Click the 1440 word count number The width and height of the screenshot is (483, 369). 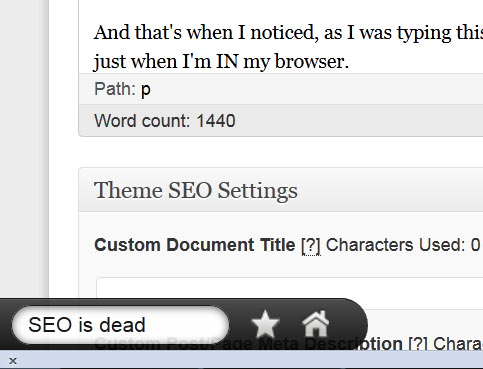click(216, 120)
